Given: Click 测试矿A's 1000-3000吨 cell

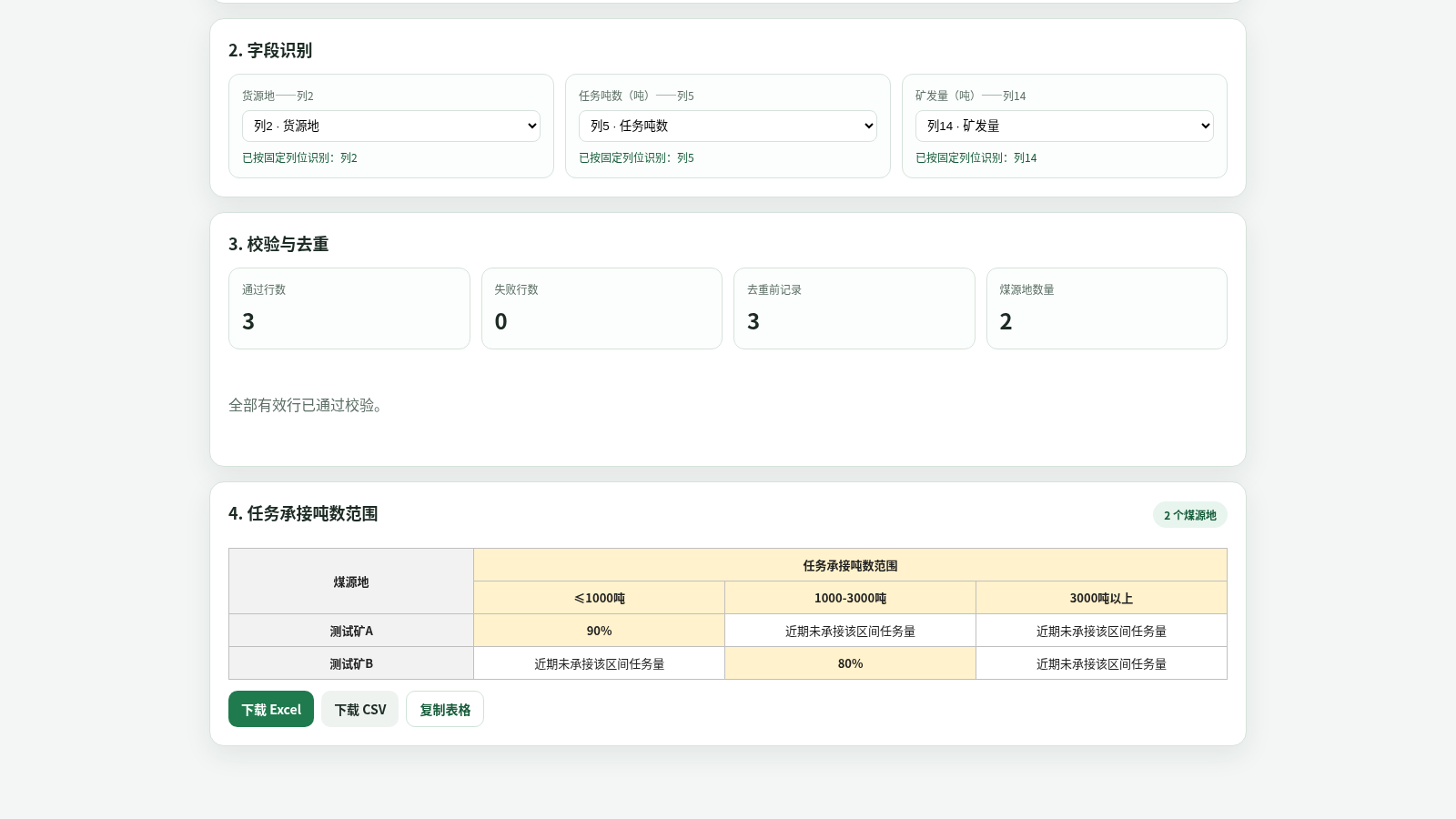Looking at the screenshot, I should point(850,631).
